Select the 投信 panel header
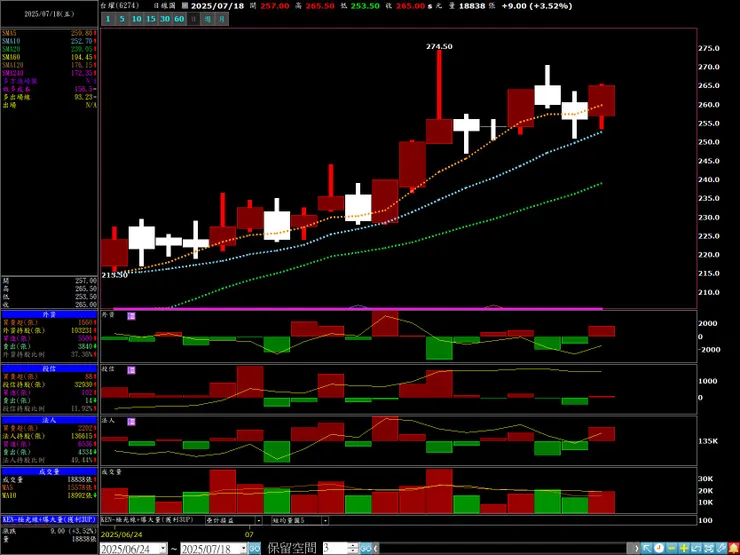Viewport: 740px width, 555px height. (49, 369)
